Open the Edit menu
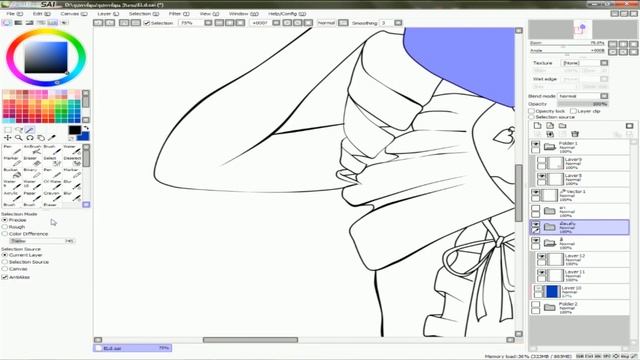640x360 pixels. point(41,13)
